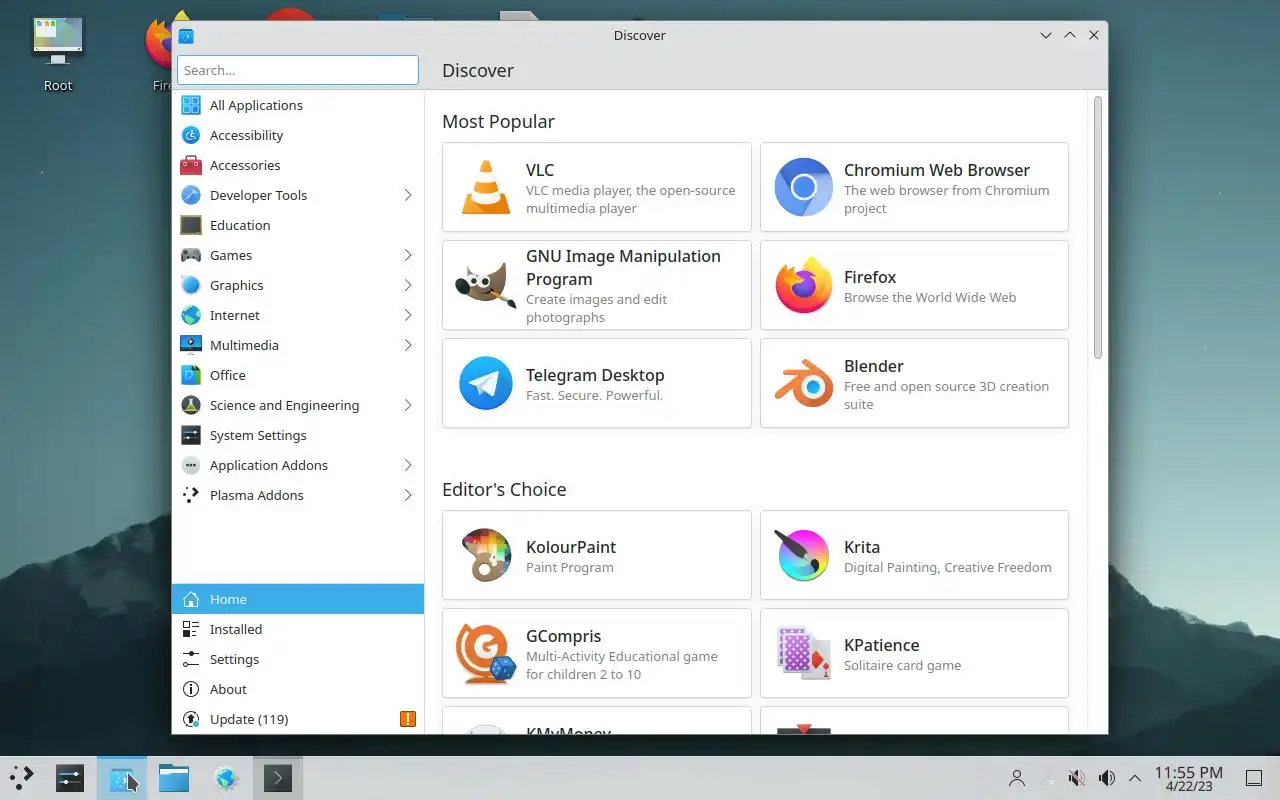Image resolution: width=1280 pixels, height=800 pixels.
Task: Click "Solitaire card game" description
Action: [x=902, y=665]
